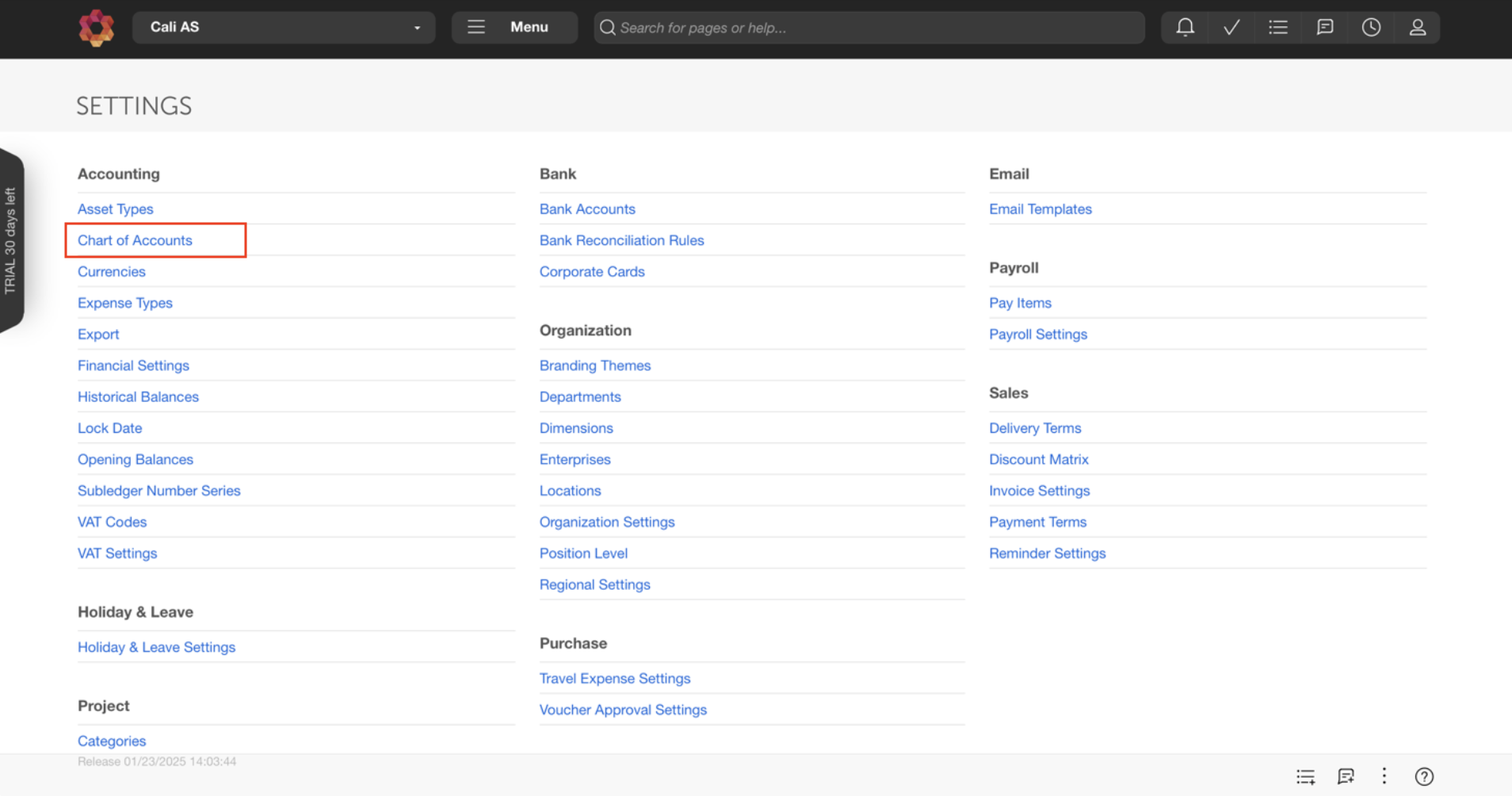
Task: Open the hamburger Menu button
Action: click(514, 27)
